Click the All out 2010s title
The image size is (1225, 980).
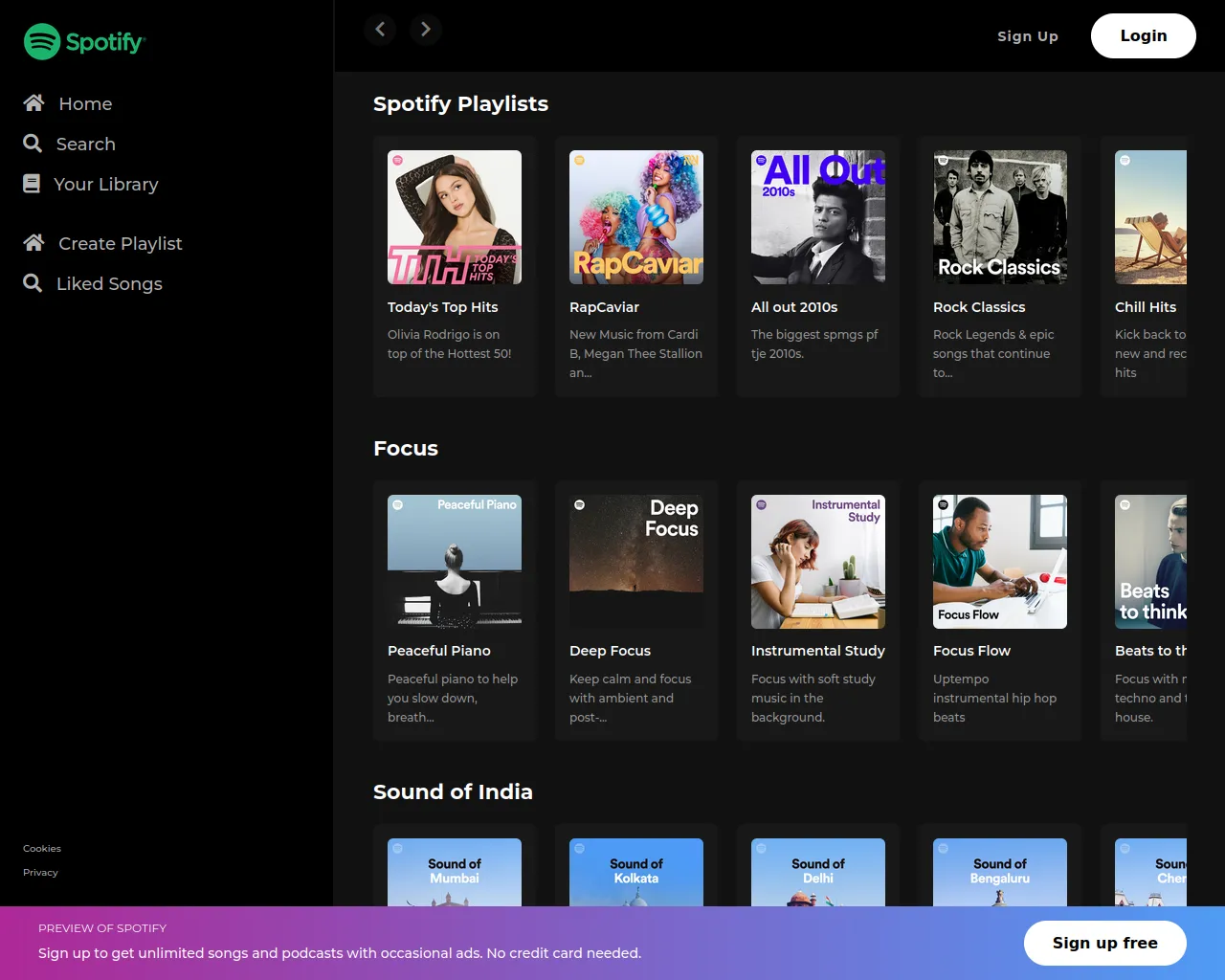coord(794,307)
